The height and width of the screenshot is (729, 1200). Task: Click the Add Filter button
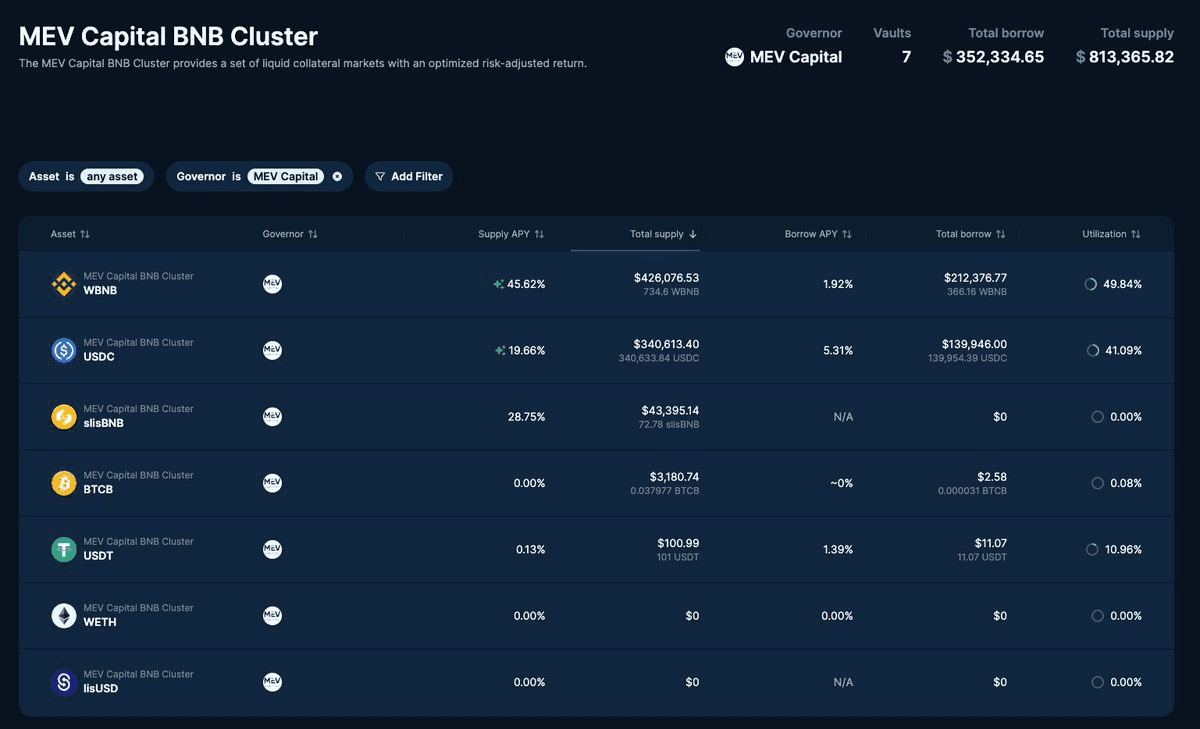point(409,176)
